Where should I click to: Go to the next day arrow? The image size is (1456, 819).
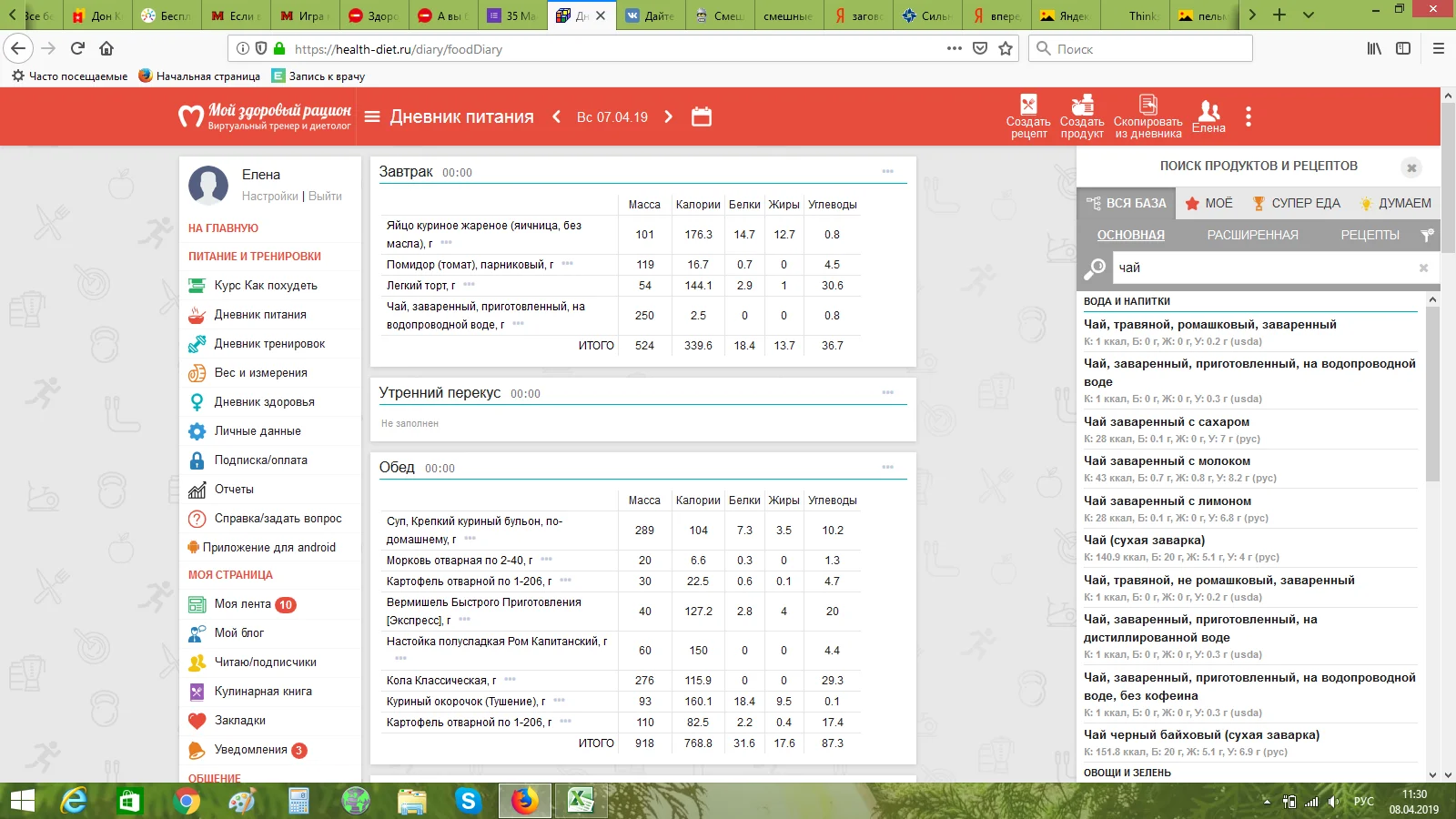click(x=669, y=116)
